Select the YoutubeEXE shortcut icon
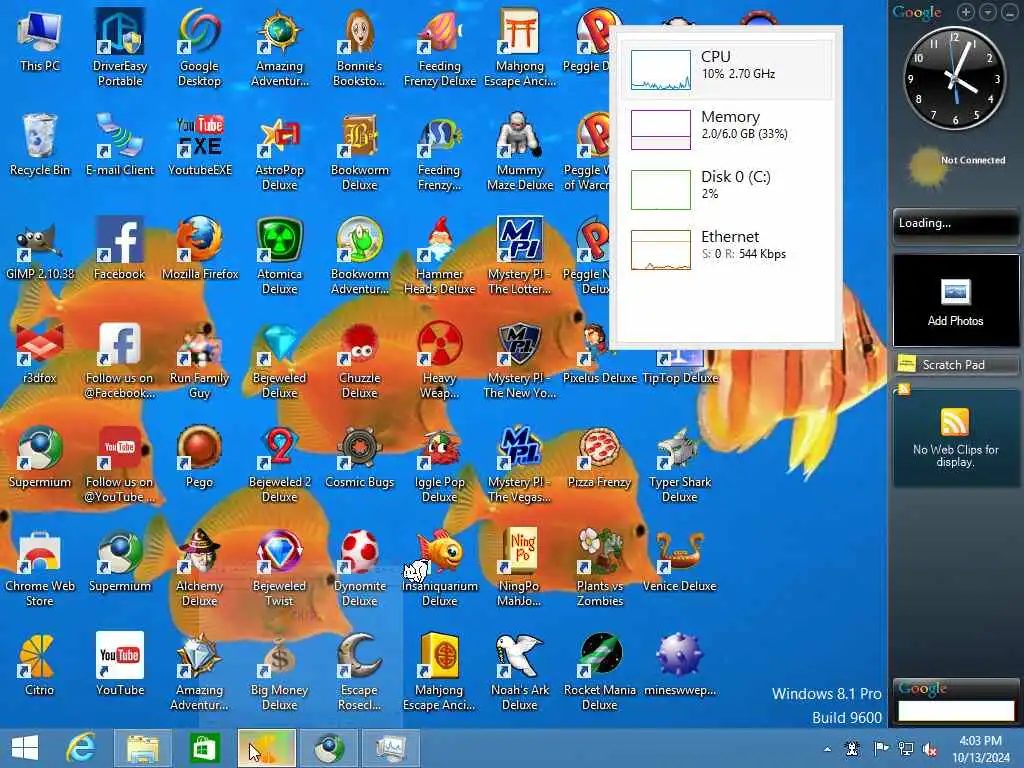 point(200,145)
